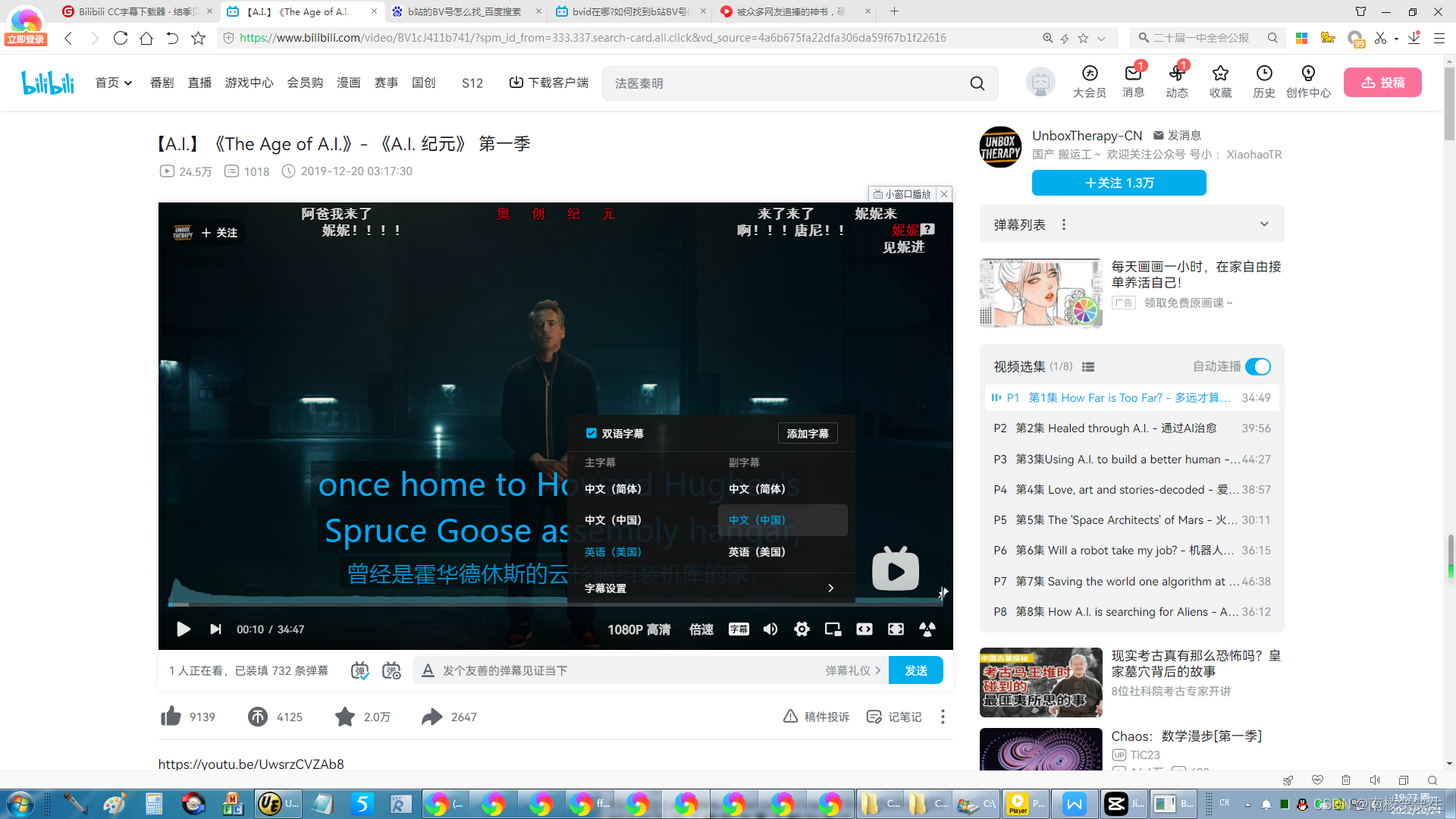
Task: Add video to favorites star icon
Action: [x=345, y=717]
